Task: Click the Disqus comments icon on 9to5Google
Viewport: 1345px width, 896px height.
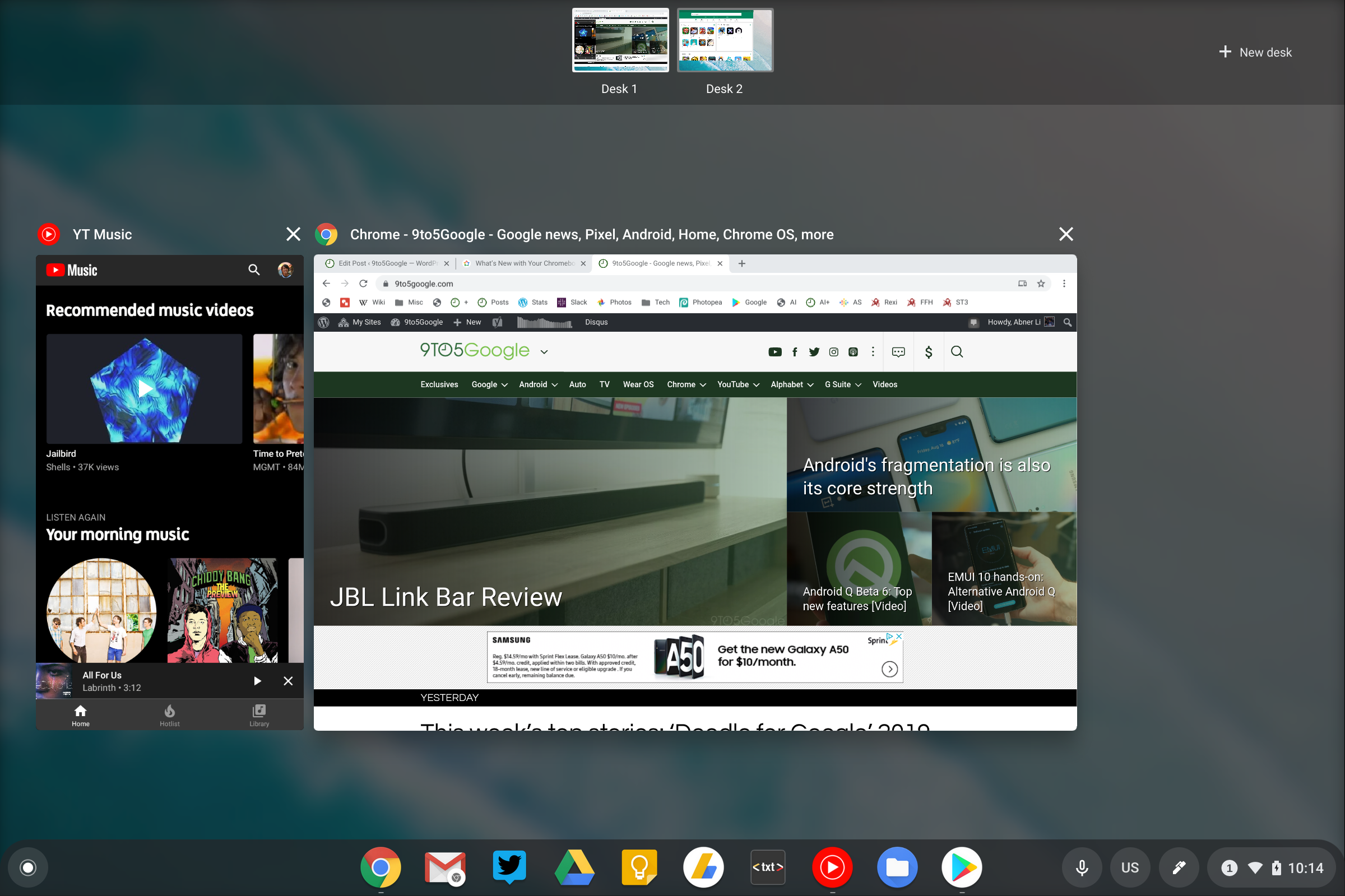Action: pos(898,352)
